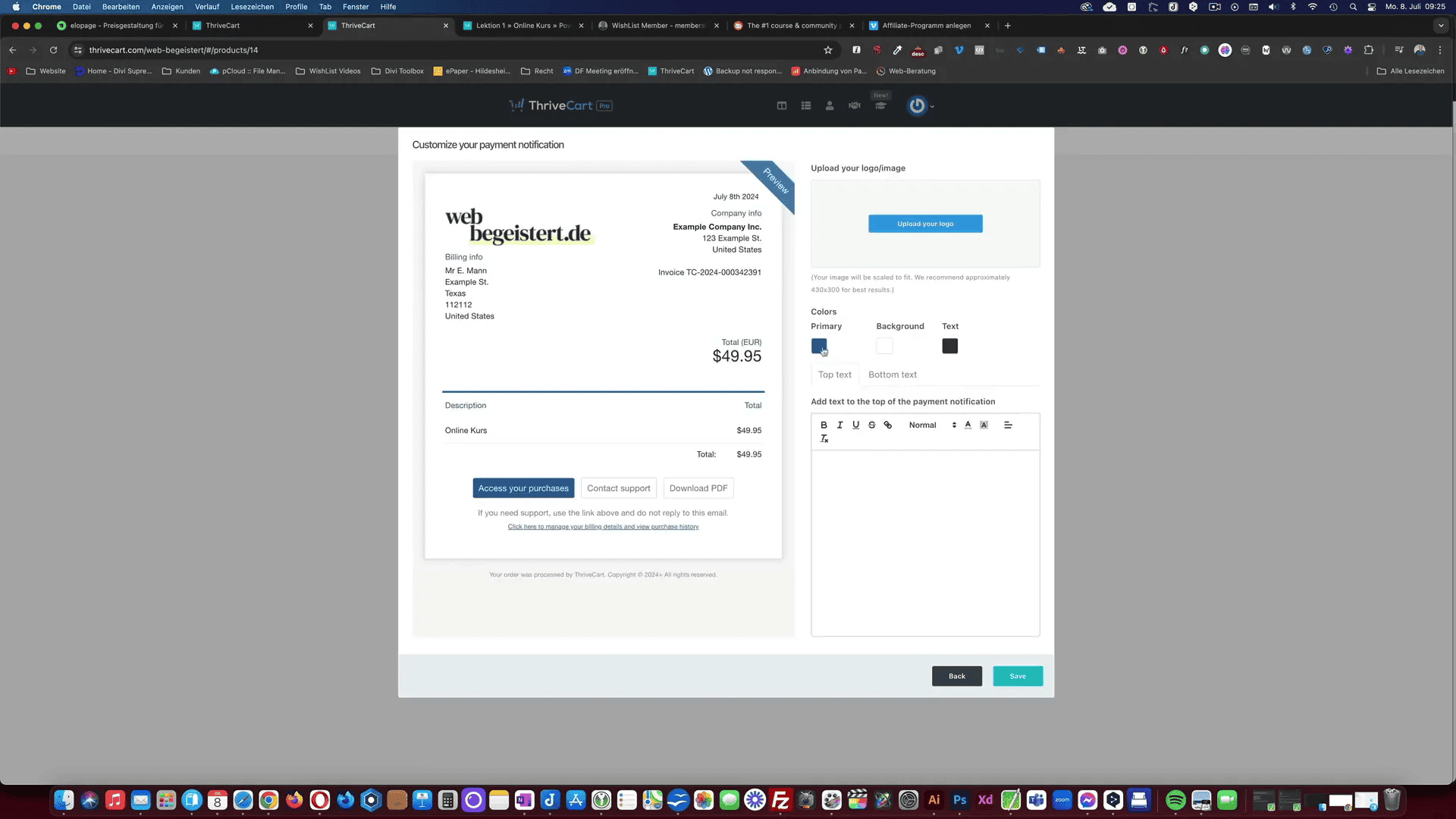Click the Save button
Viewport: 1456px width, 819px height.
1018,675
